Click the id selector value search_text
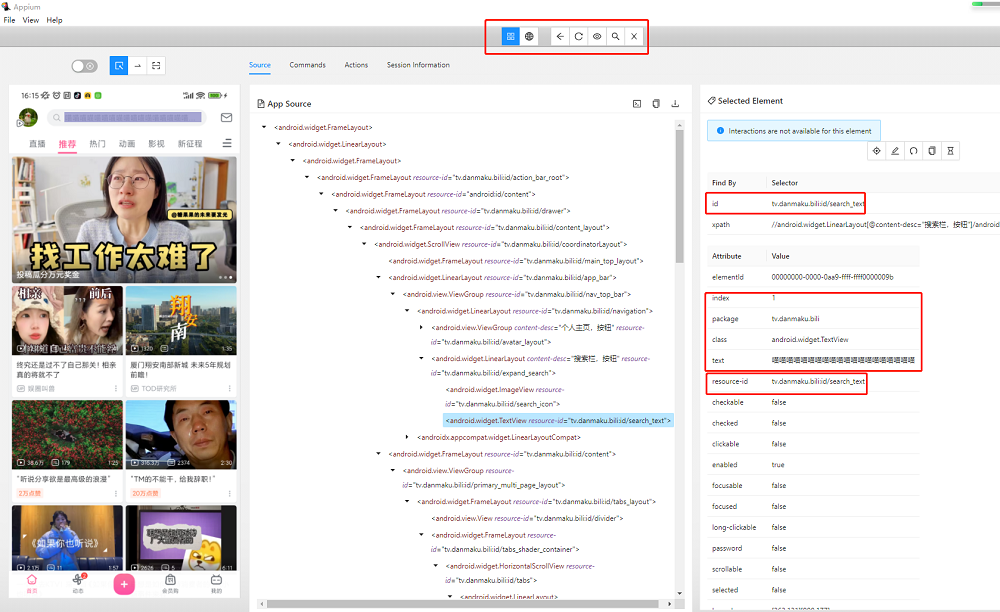Viewport: 1000px width, 612px height. 818,204
